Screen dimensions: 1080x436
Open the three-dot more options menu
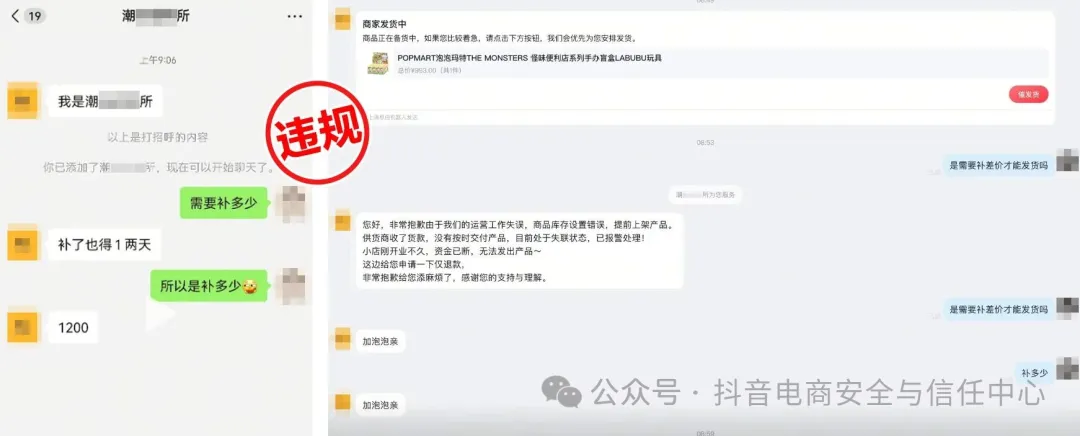[295, 16]
